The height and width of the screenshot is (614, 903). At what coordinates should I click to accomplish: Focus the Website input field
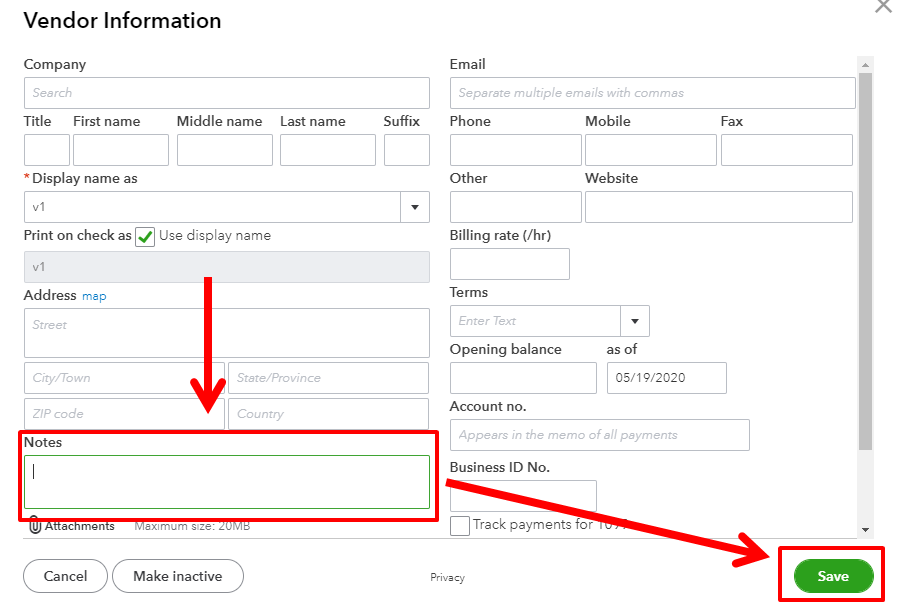[718, 207]
